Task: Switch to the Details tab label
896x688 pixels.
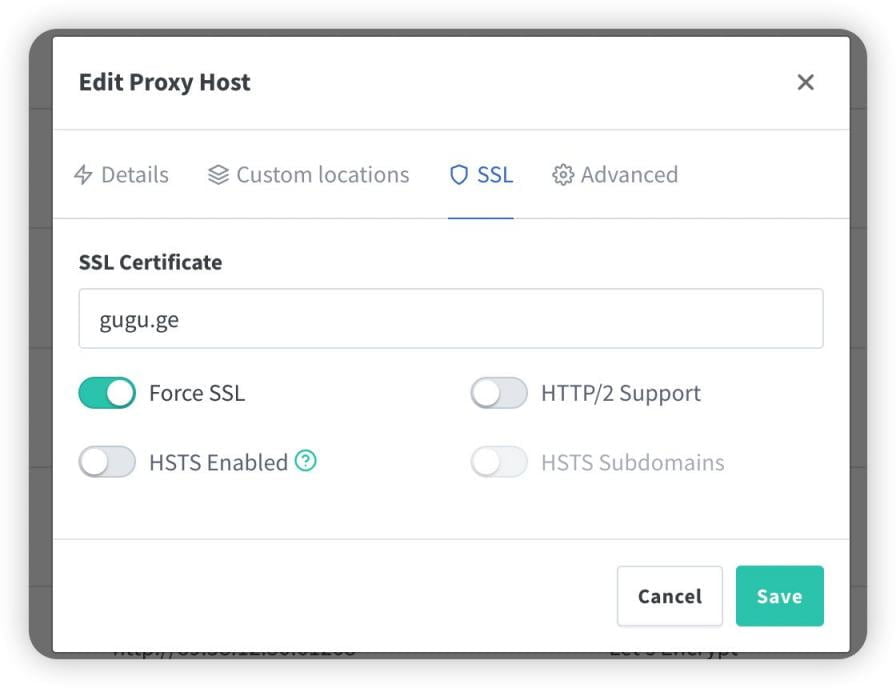Action: coord(135,175)
